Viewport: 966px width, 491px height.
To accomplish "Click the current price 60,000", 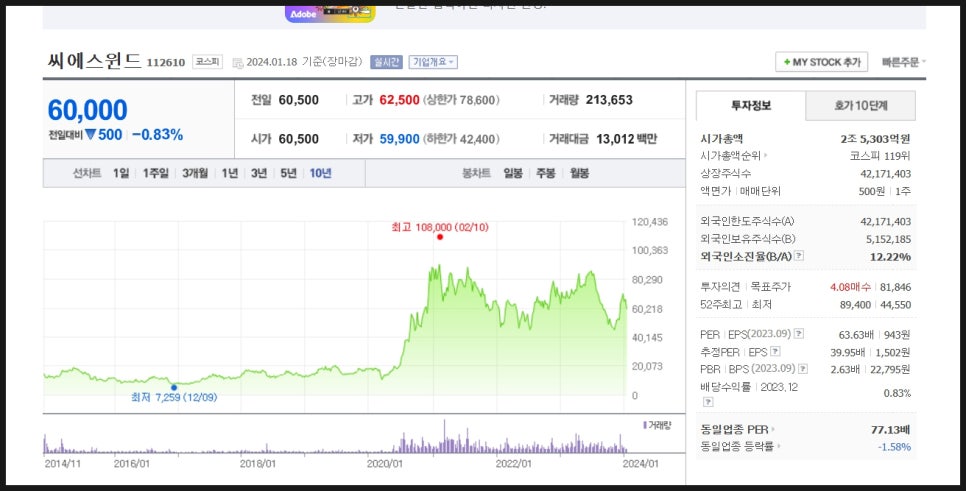I will click(x=87, y=111).
